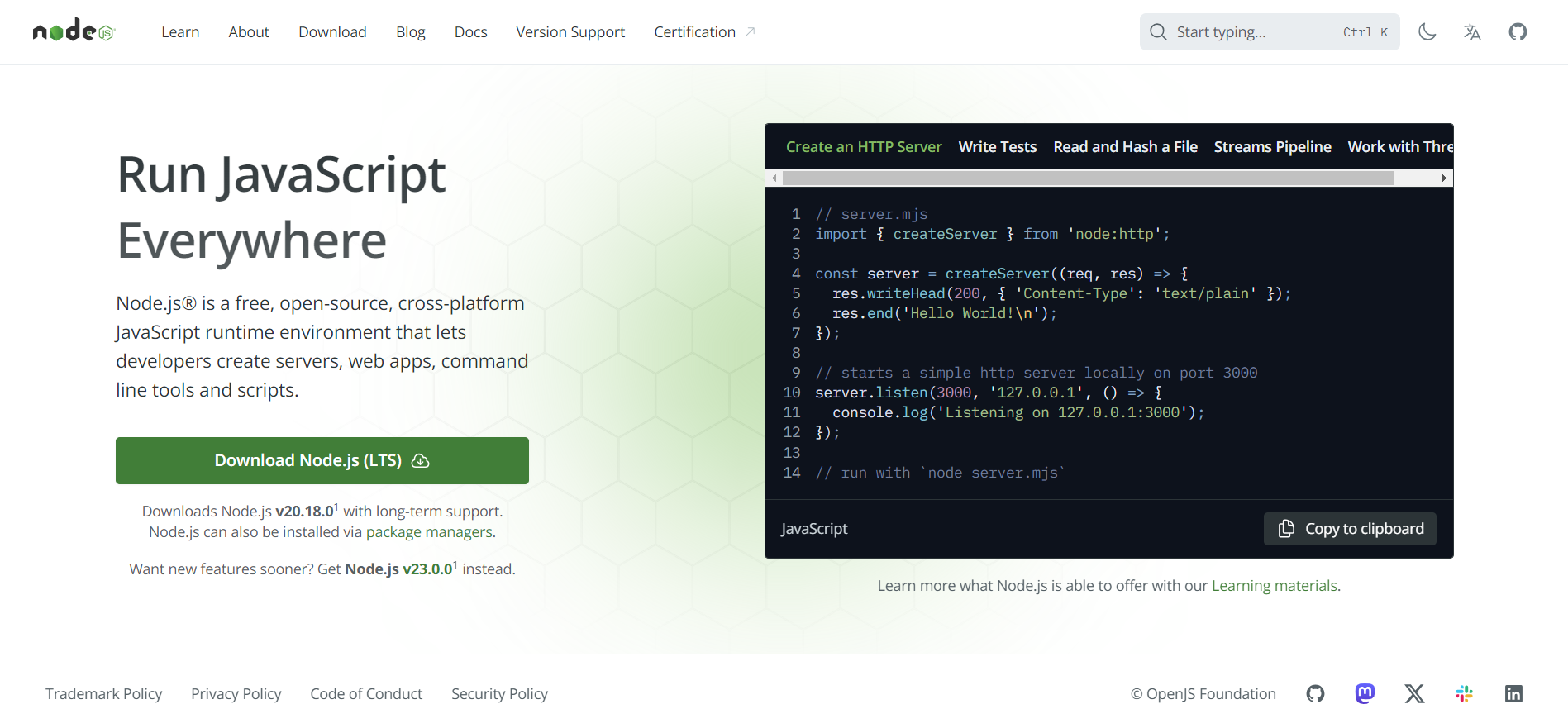Click v20.18.0 version text
This screenshot has height=709, width=1568.
point(304,511)
